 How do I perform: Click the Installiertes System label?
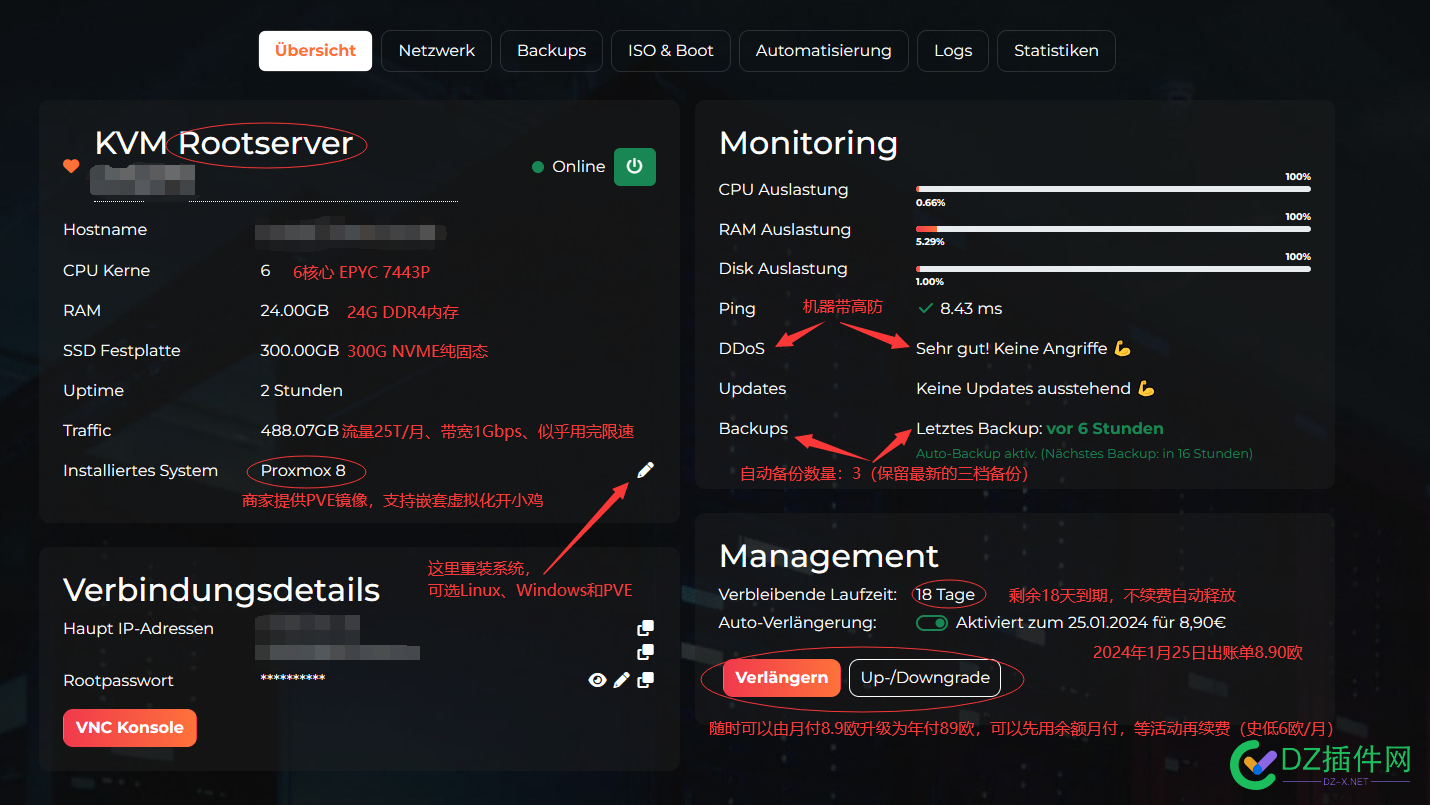click(140, 471)
